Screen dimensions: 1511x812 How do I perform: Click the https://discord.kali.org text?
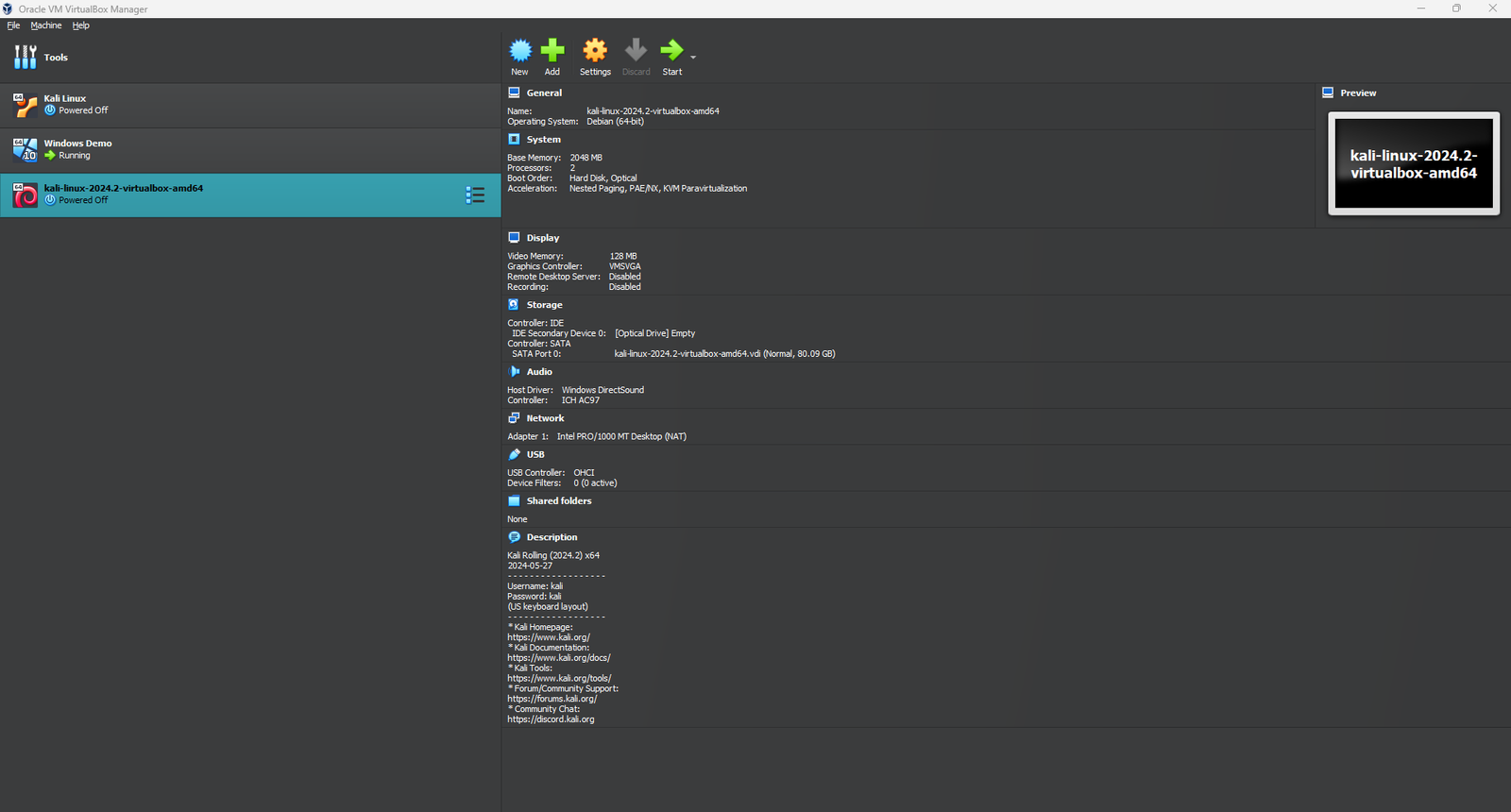551,719
